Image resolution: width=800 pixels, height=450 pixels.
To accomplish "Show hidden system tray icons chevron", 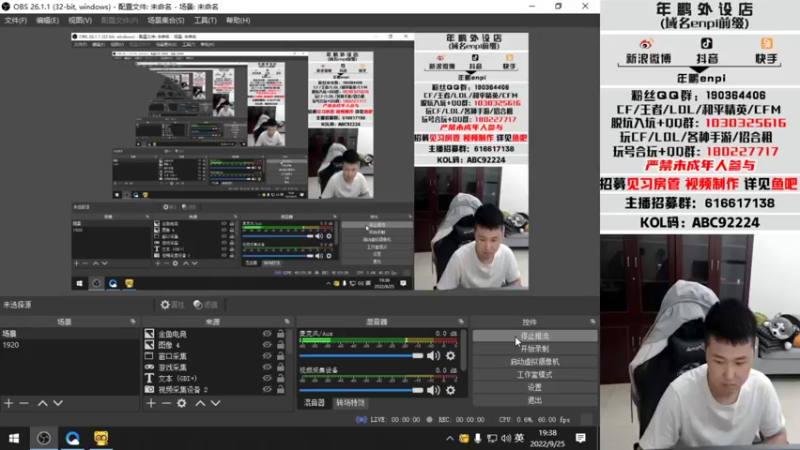I will tap(449, 438).
